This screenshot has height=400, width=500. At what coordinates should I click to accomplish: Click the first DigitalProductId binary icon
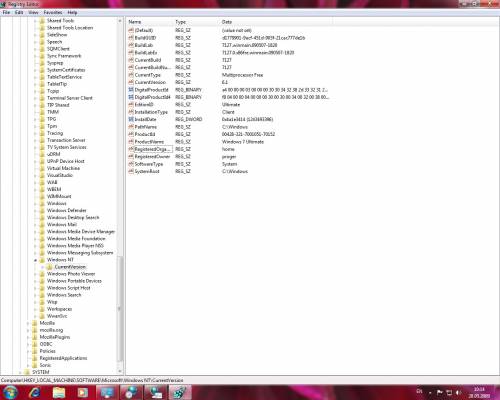click(x=131, y=90)
